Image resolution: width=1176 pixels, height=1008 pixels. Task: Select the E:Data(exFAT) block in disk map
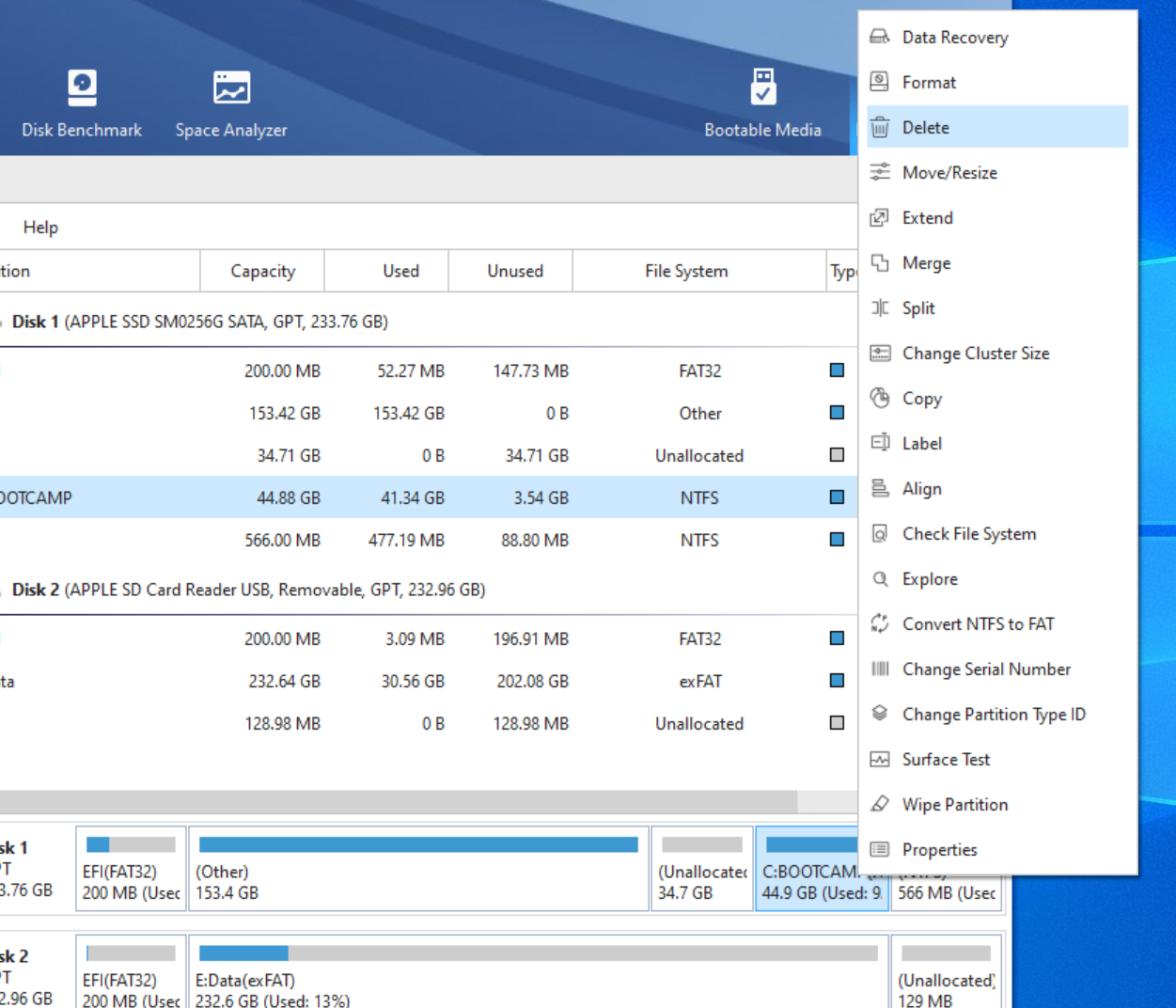[x=539, y=971]
